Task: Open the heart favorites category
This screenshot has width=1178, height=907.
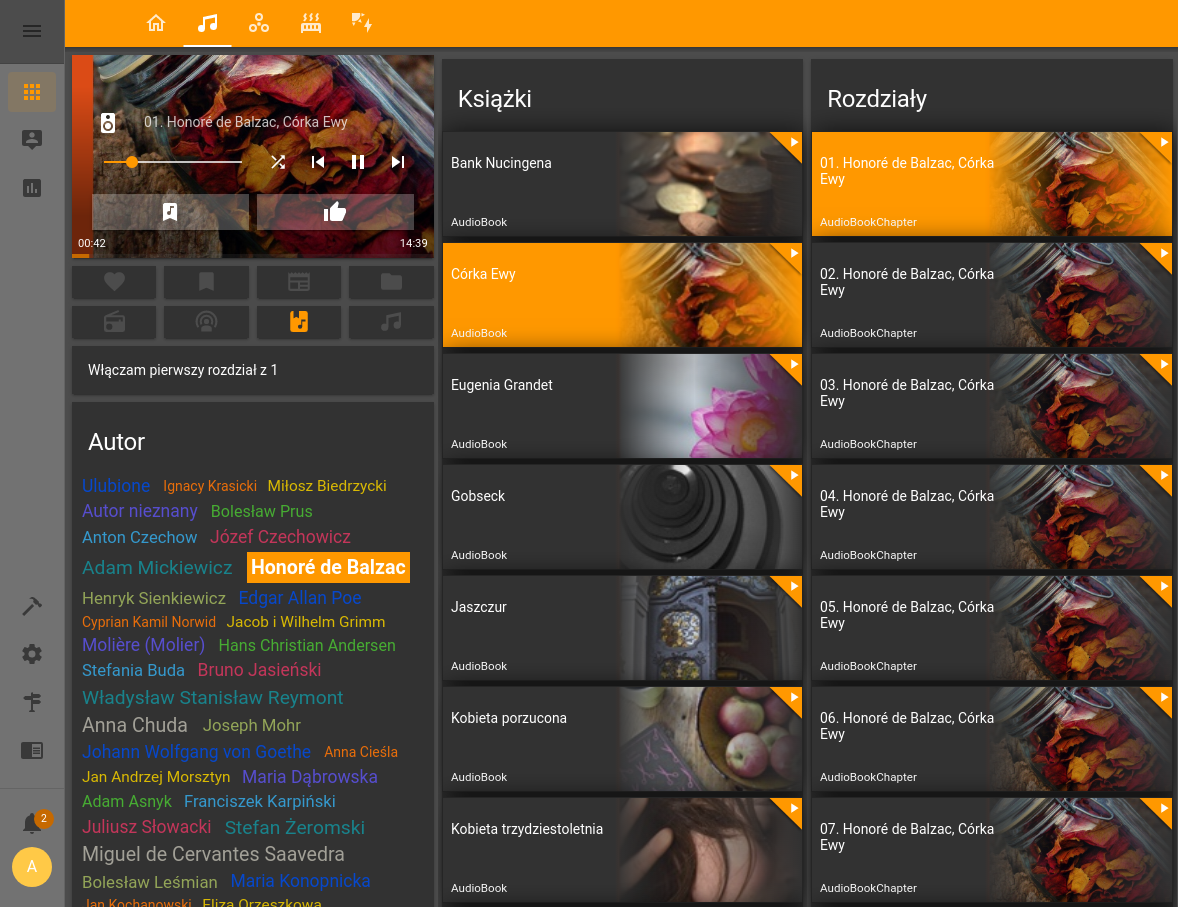Action: (x=114, y=282)
